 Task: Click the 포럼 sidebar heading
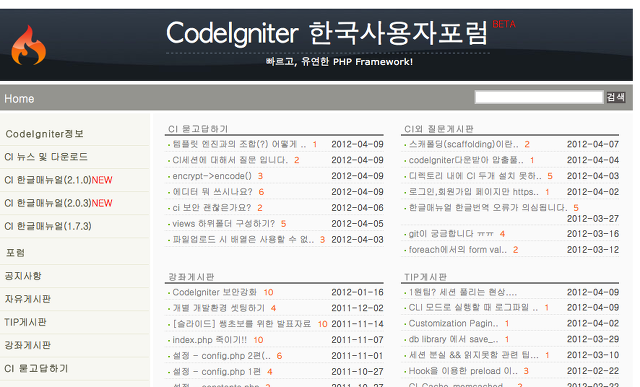pos(15,253)
